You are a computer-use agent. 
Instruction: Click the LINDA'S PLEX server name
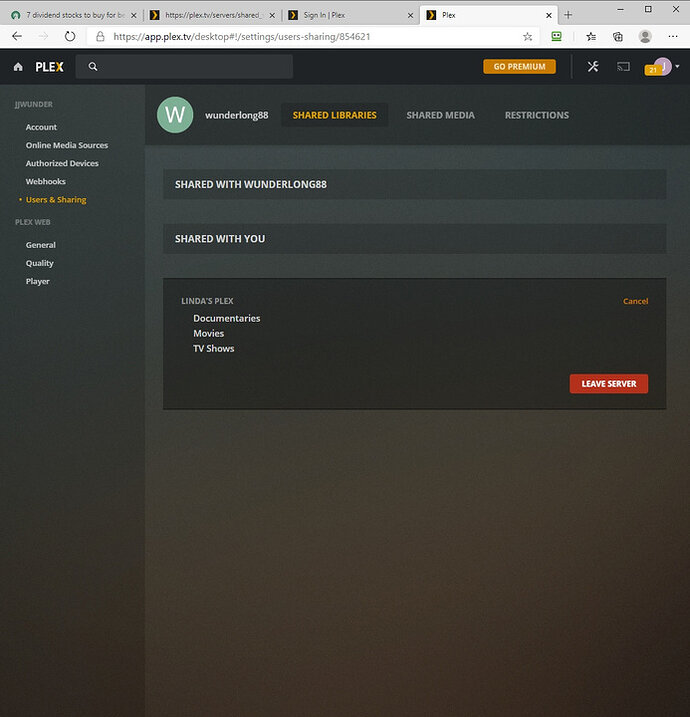click(207, 301)
